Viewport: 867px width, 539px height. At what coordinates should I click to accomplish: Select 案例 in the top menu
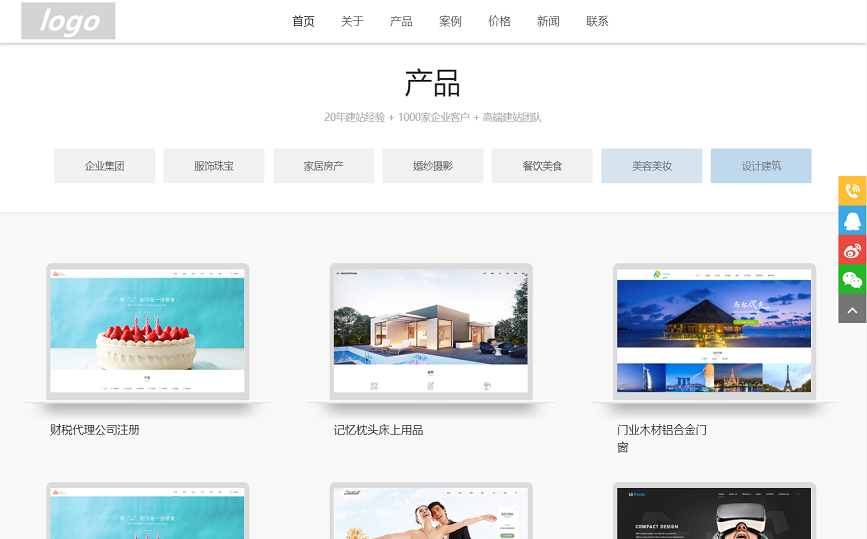point(450,21)
